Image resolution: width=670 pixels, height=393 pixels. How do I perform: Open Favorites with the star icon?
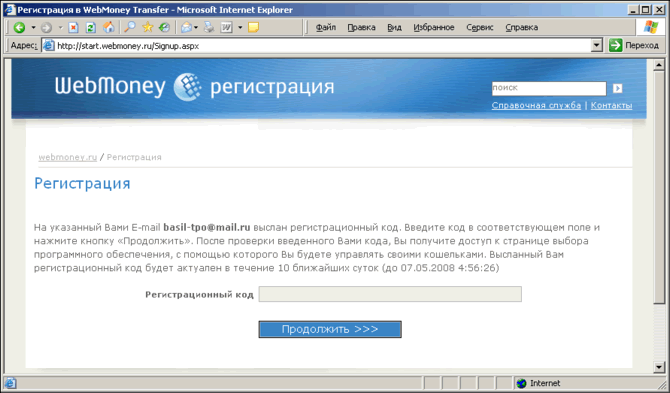tap(148, 27)
